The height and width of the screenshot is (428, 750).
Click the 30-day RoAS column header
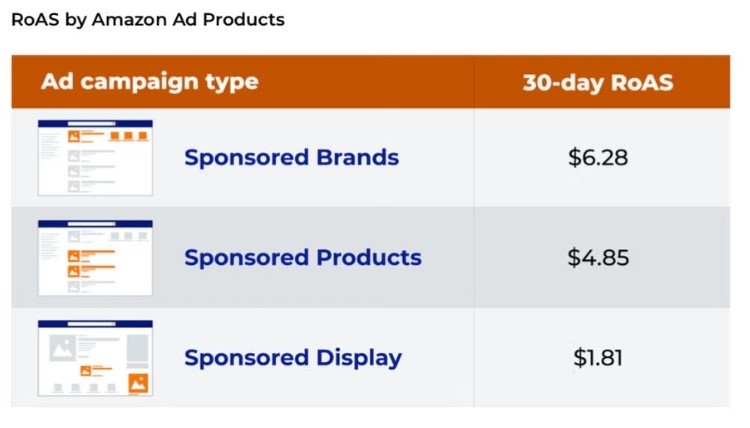point(598,82)
